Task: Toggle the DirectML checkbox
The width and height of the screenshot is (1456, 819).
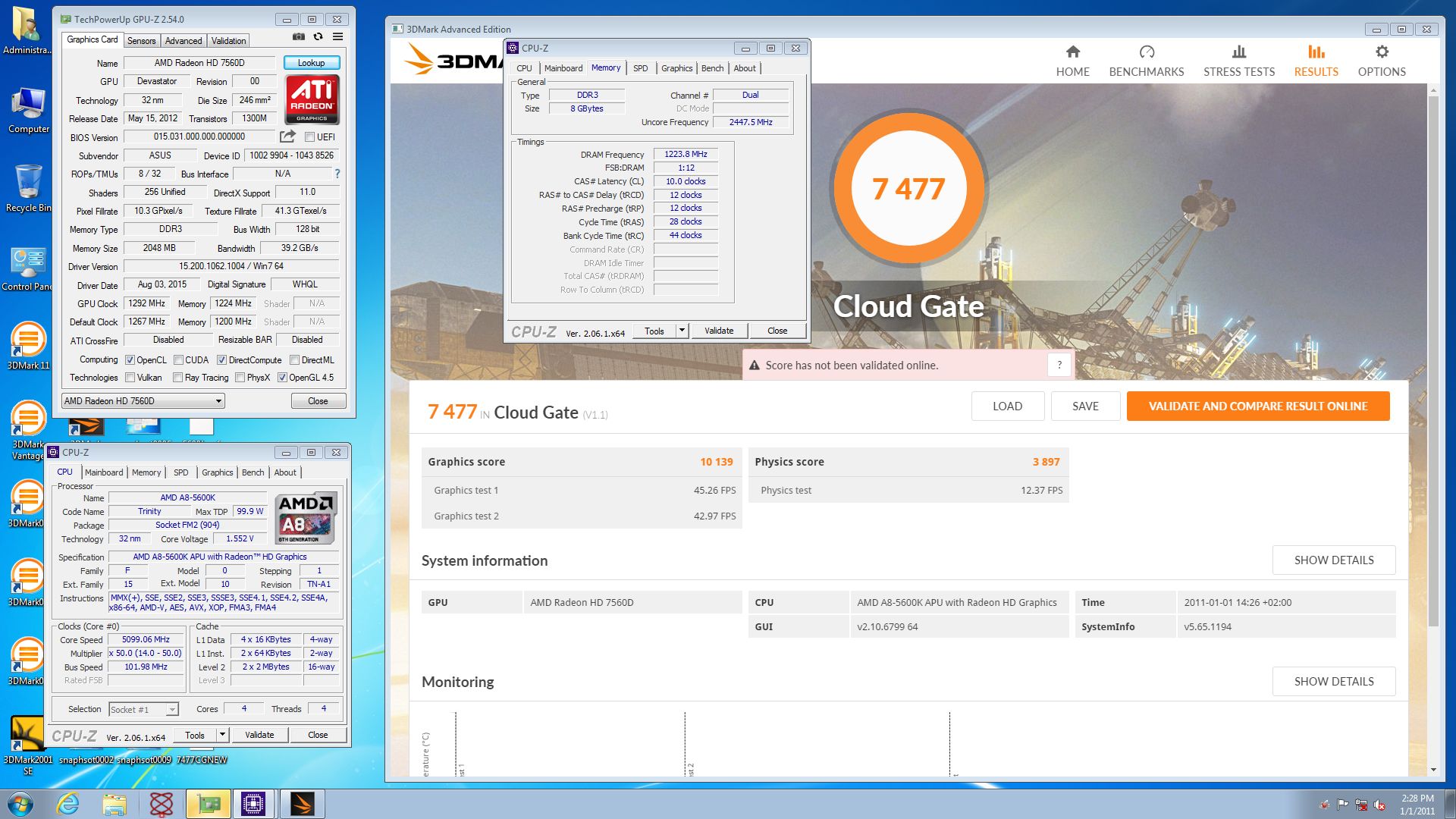Action: 294,360
